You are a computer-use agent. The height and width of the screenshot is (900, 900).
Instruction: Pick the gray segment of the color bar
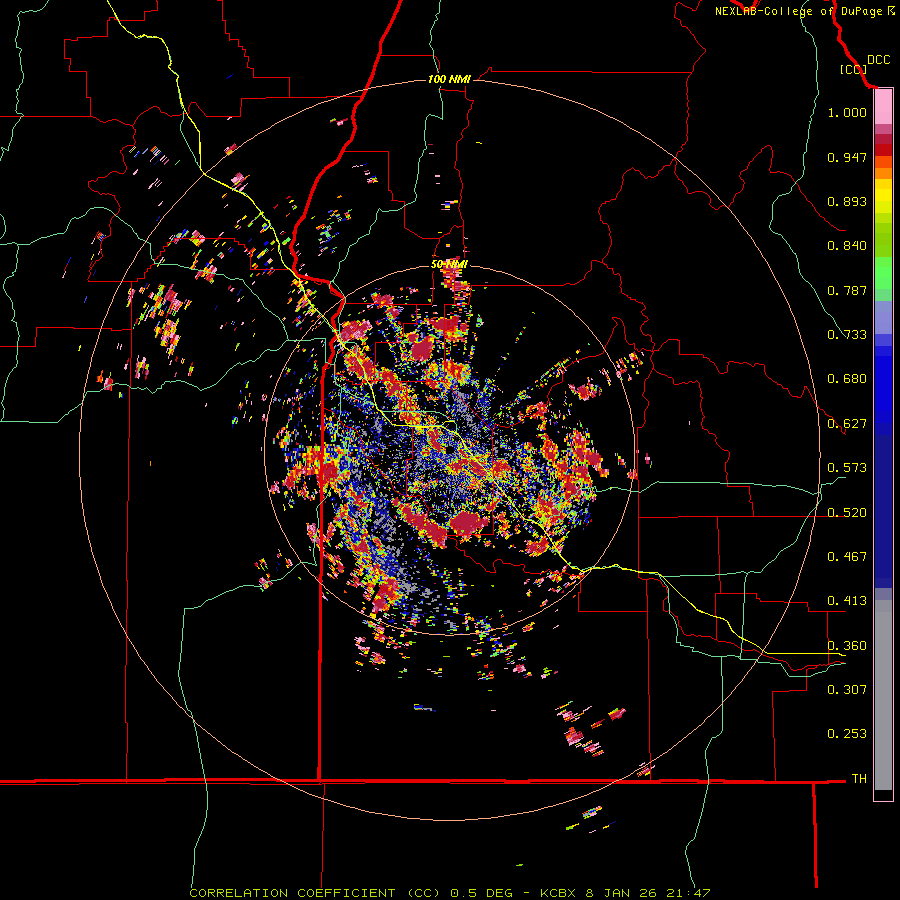(883, 695)
